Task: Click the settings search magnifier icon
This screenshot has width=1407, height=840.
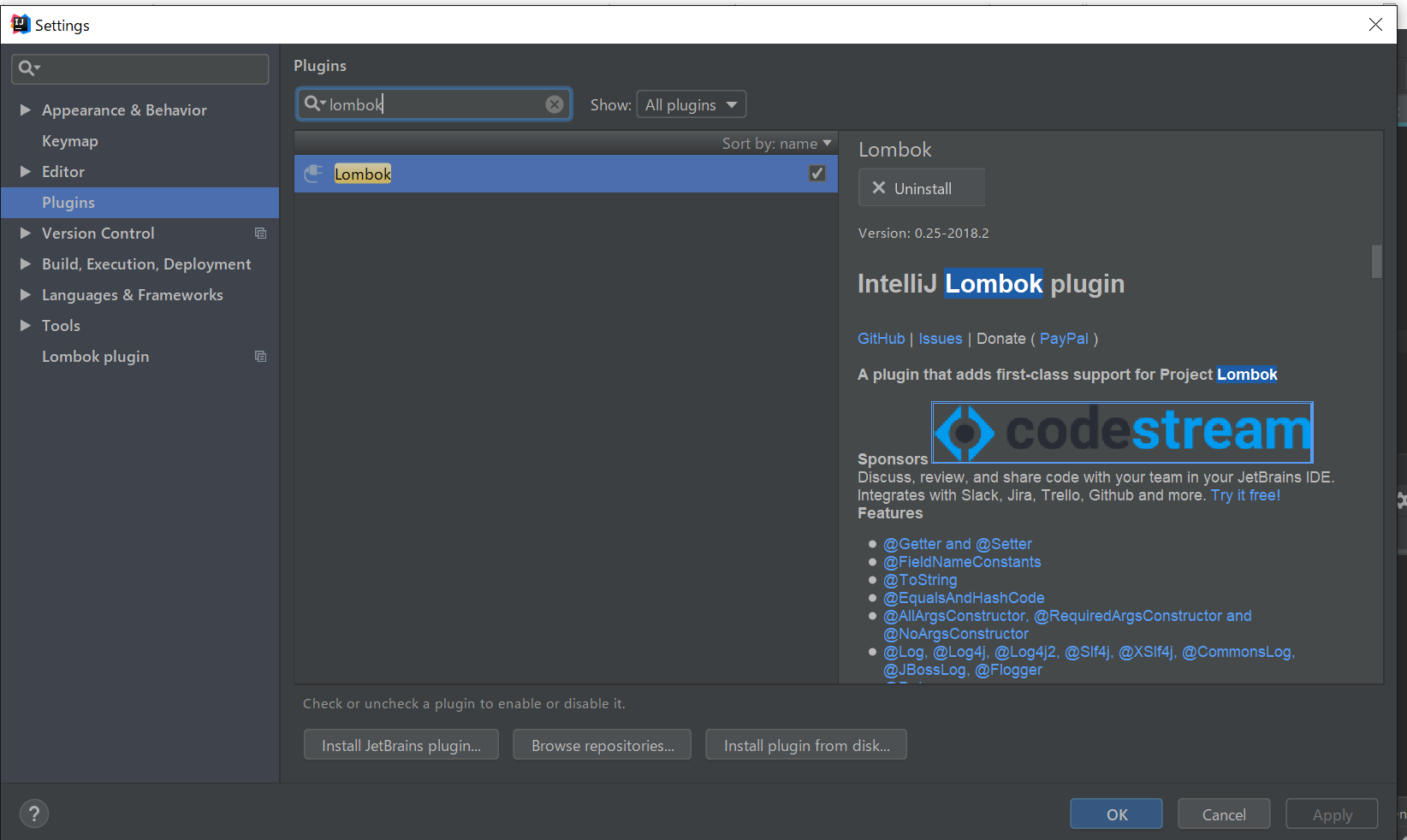Action: pyautogui.click(x=27, y=68)
